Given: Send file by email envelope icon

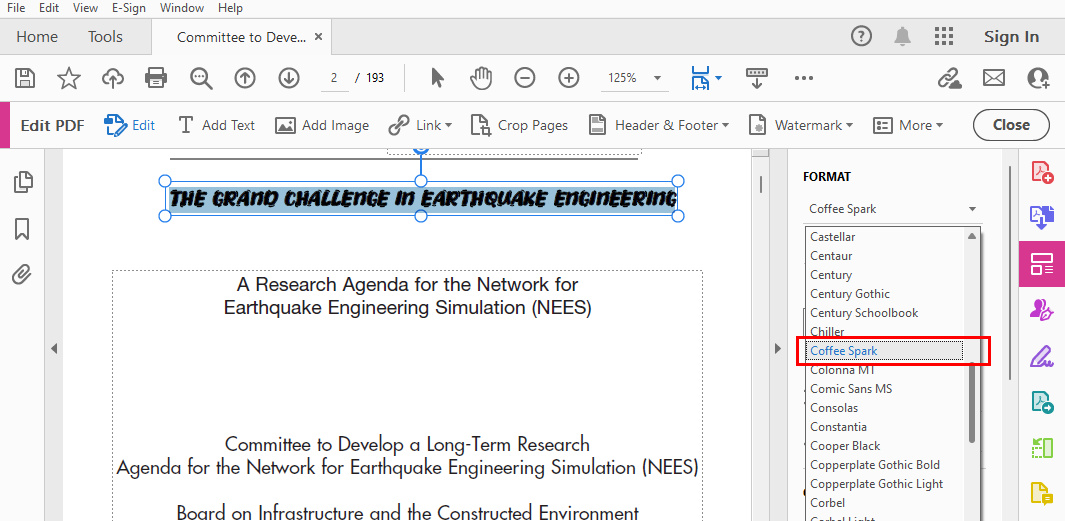Looking at the screenshot, I should click(x=993, y=77).
